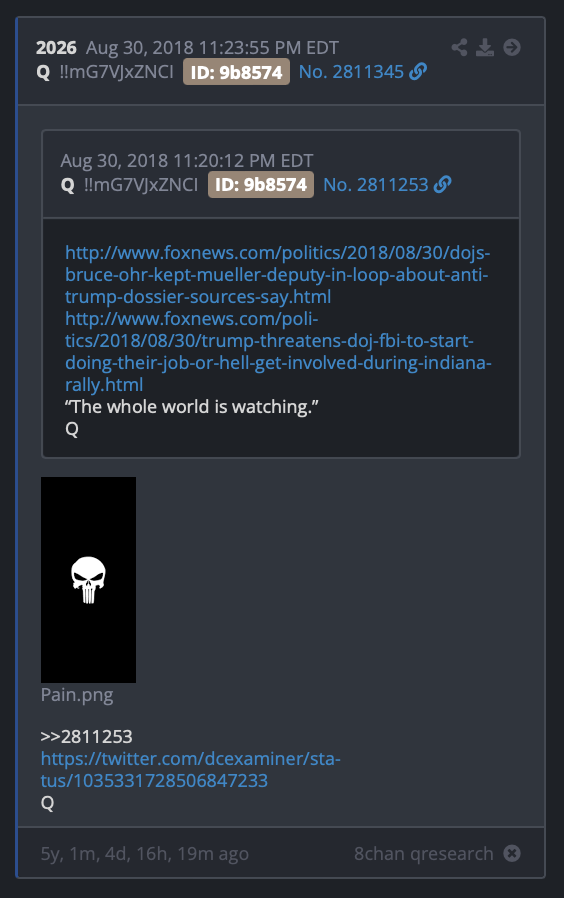Click the Q !!mG7VJxZNCI tripcode in main header
The width and height of the screenshot is (564, 898).
point(105,72)
